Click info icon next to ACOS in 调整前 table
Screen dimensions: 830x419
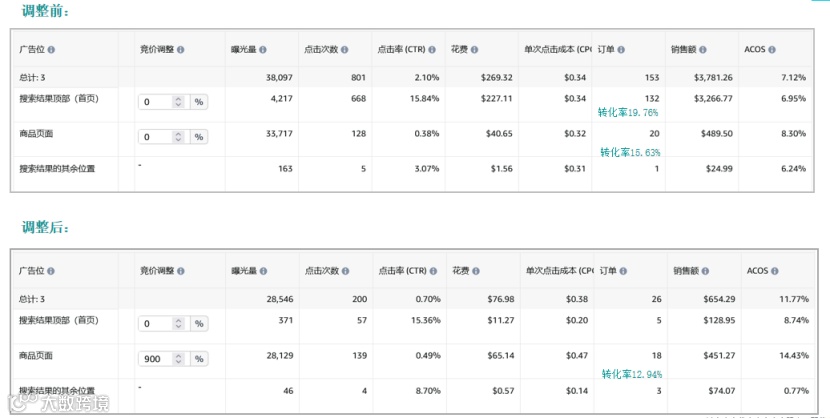click(x=772, y=50)
